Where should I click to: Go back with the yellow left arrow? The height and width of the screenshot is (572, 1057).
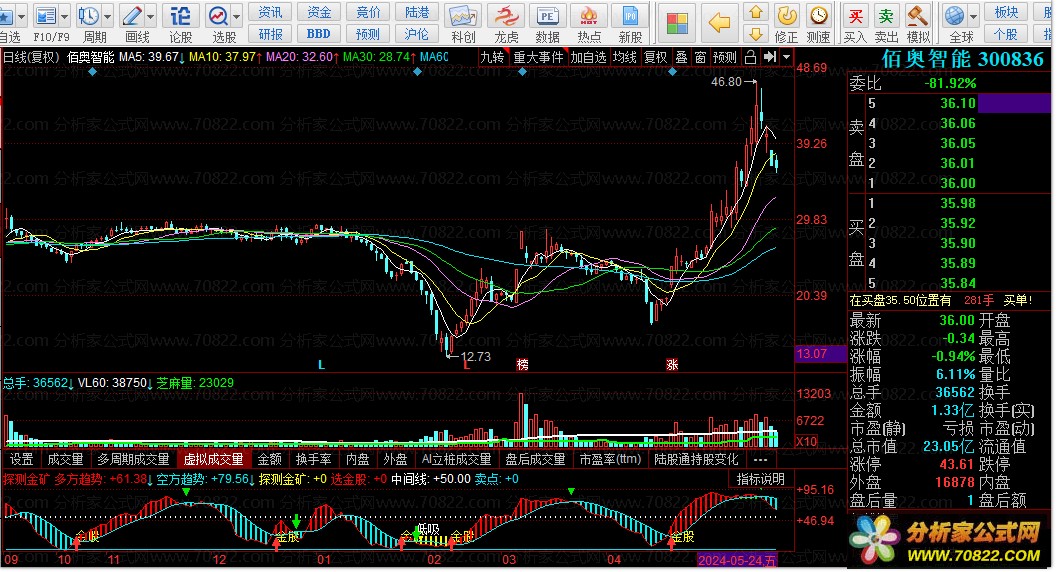point(719,23)
